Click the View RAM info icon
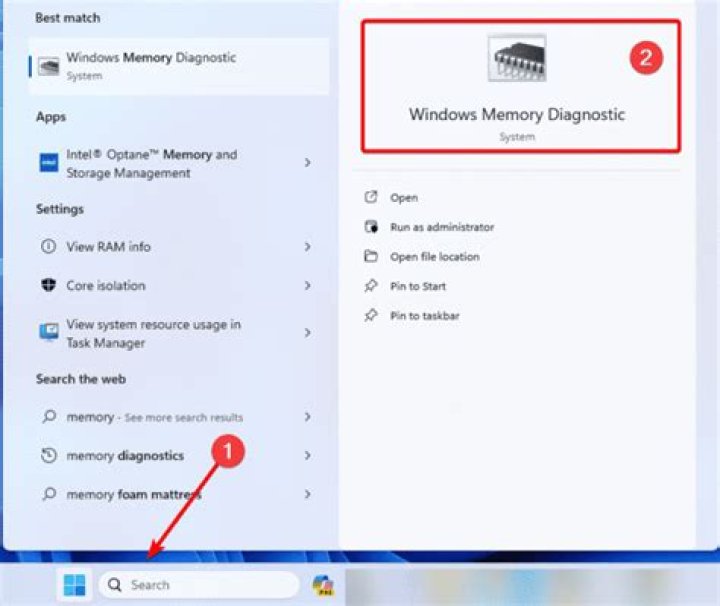Screen dimensions: 720x606 click(48, 247)
